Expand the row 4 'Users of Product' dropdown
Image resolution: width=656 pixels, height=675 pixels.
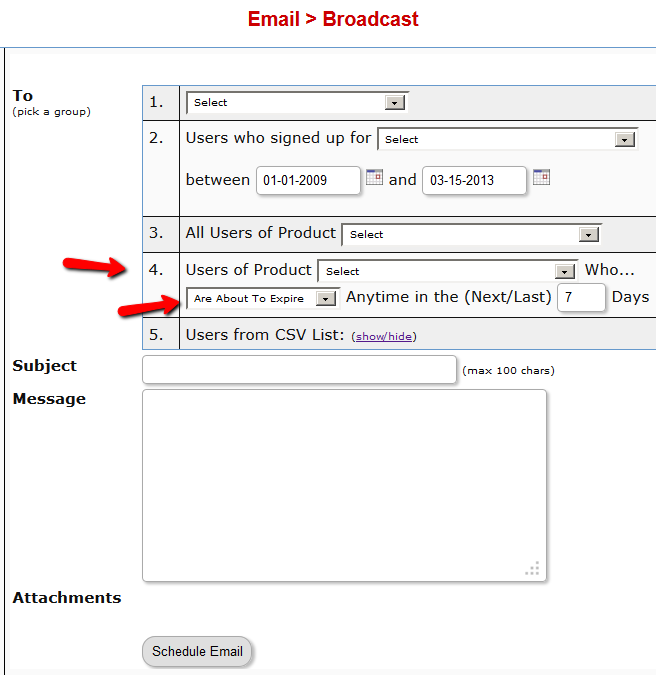coord(447,271)
